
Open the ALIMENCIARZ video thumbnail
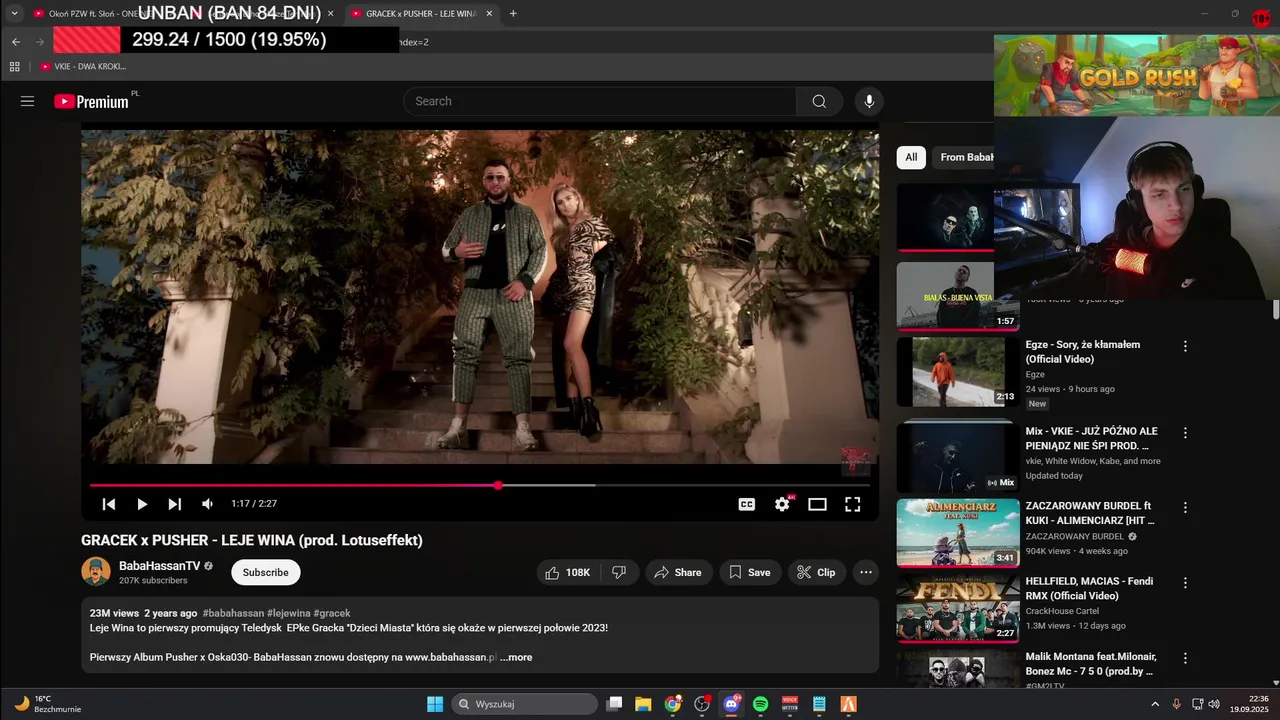[958, 533]
